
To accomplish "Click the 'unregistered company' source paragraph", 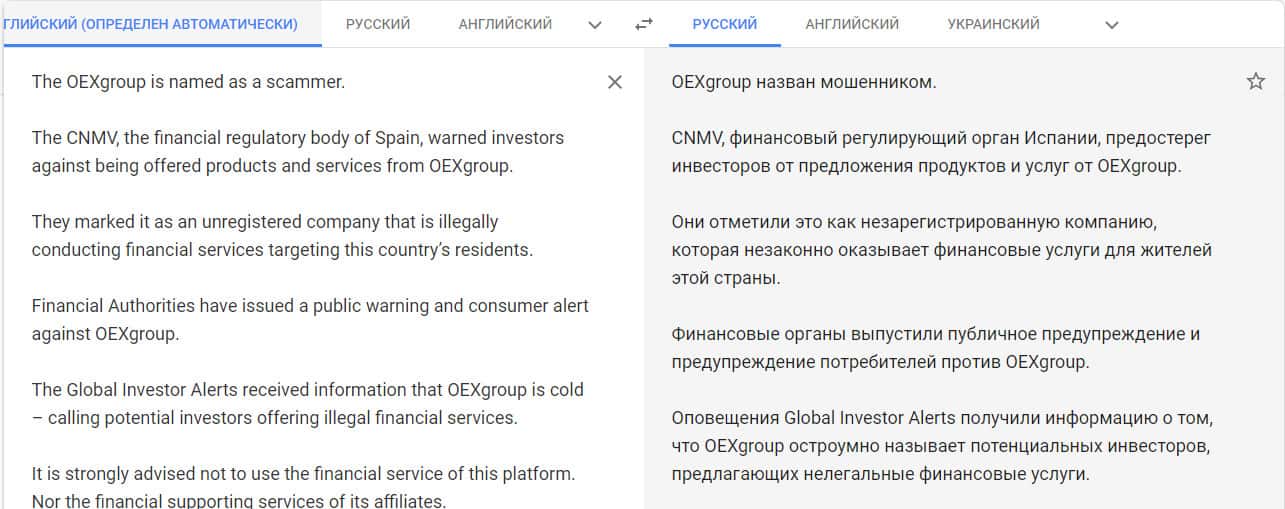I will (282, 236).
